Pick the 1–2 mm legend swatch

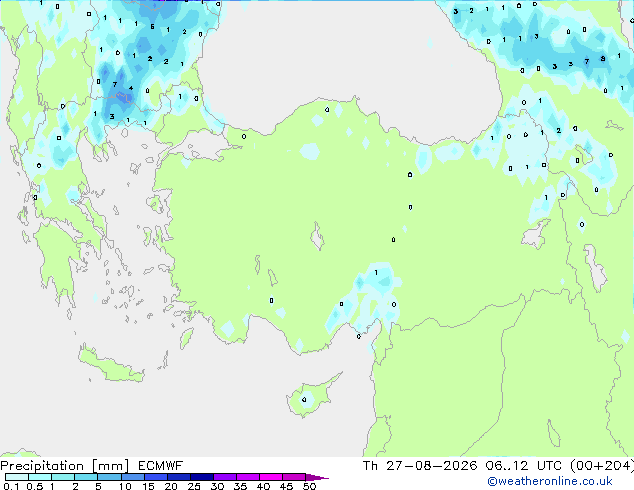tap(63, 477)
